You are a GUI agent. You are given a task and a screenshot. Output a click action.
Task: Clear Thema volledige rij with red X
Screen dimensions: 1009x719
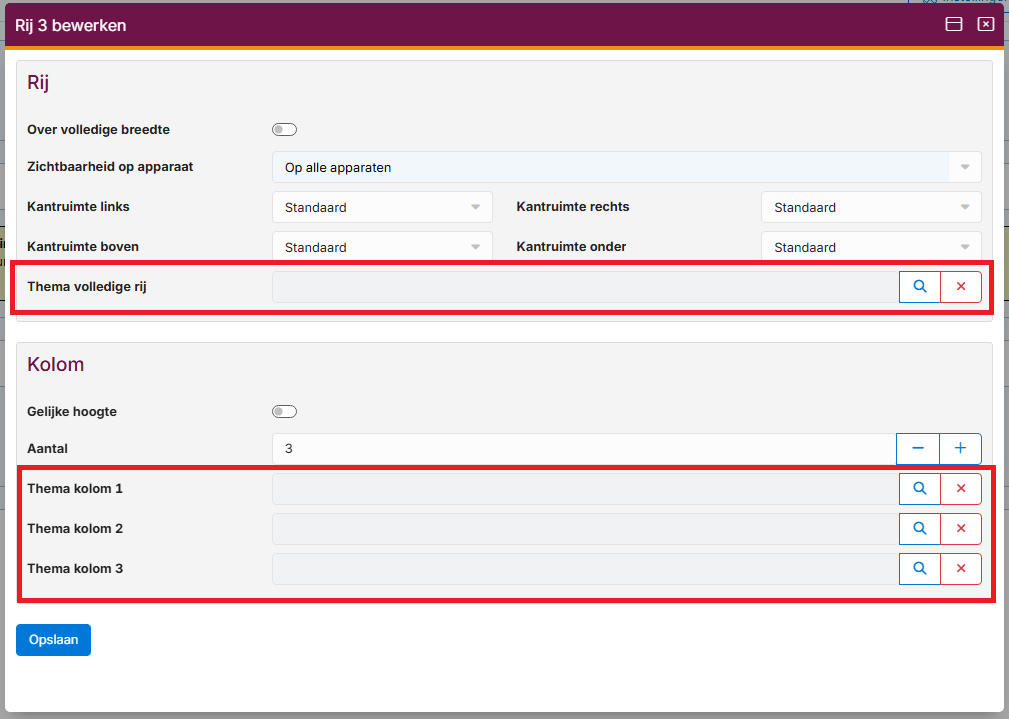961,287
